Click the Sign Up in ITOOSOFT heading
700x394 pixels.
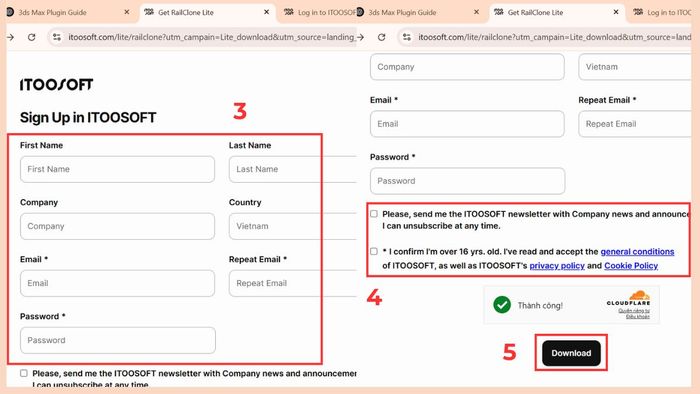88,117
